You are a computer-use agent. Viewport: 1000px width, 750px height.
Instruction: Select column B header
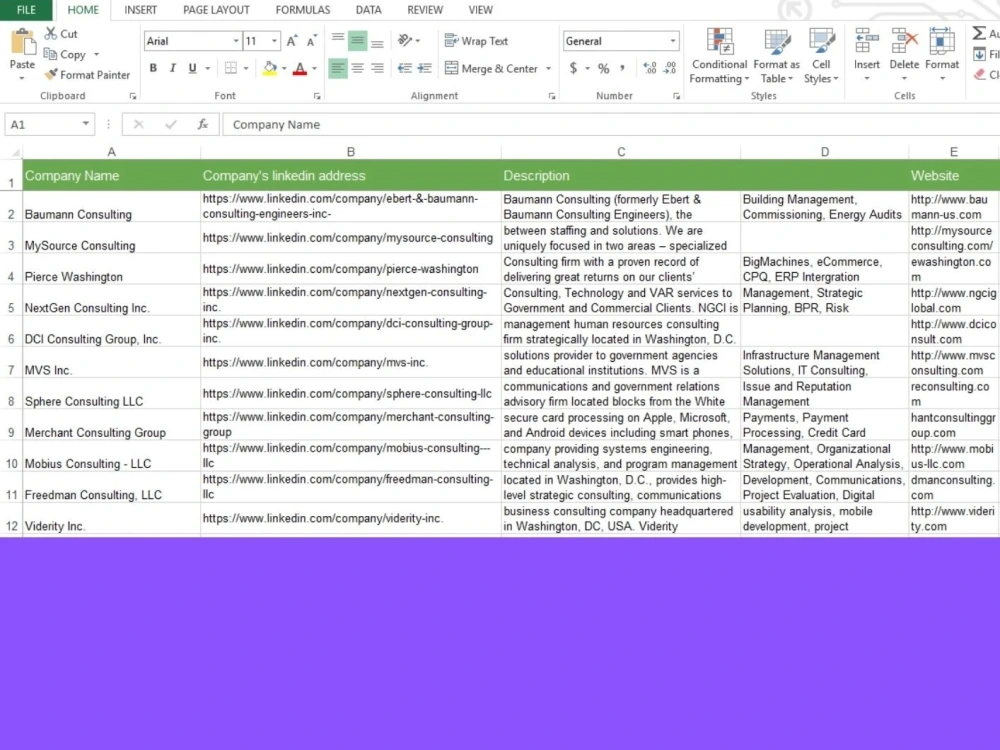[x=351, y=152]
